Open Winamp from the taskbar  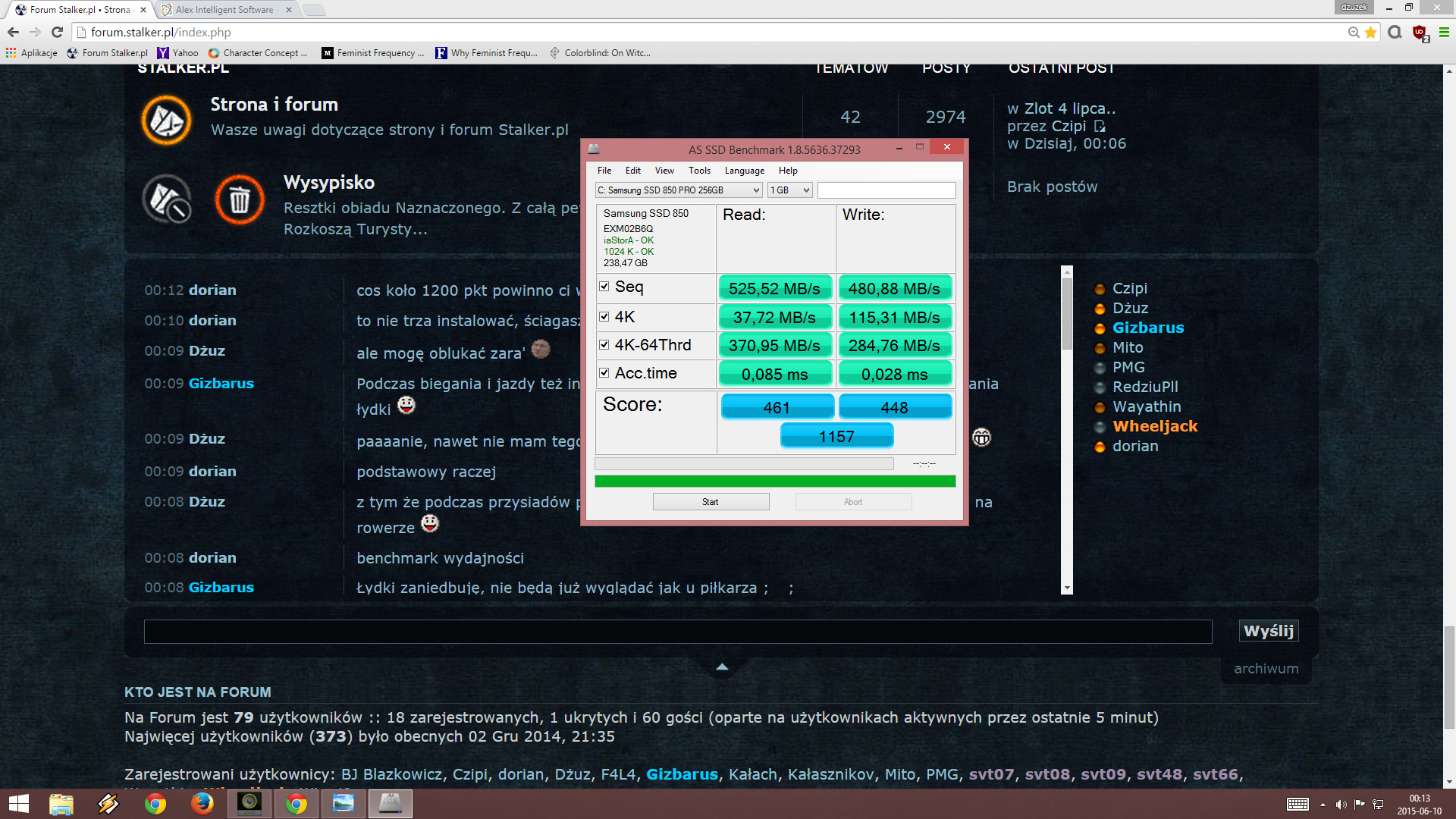point(108,804)
